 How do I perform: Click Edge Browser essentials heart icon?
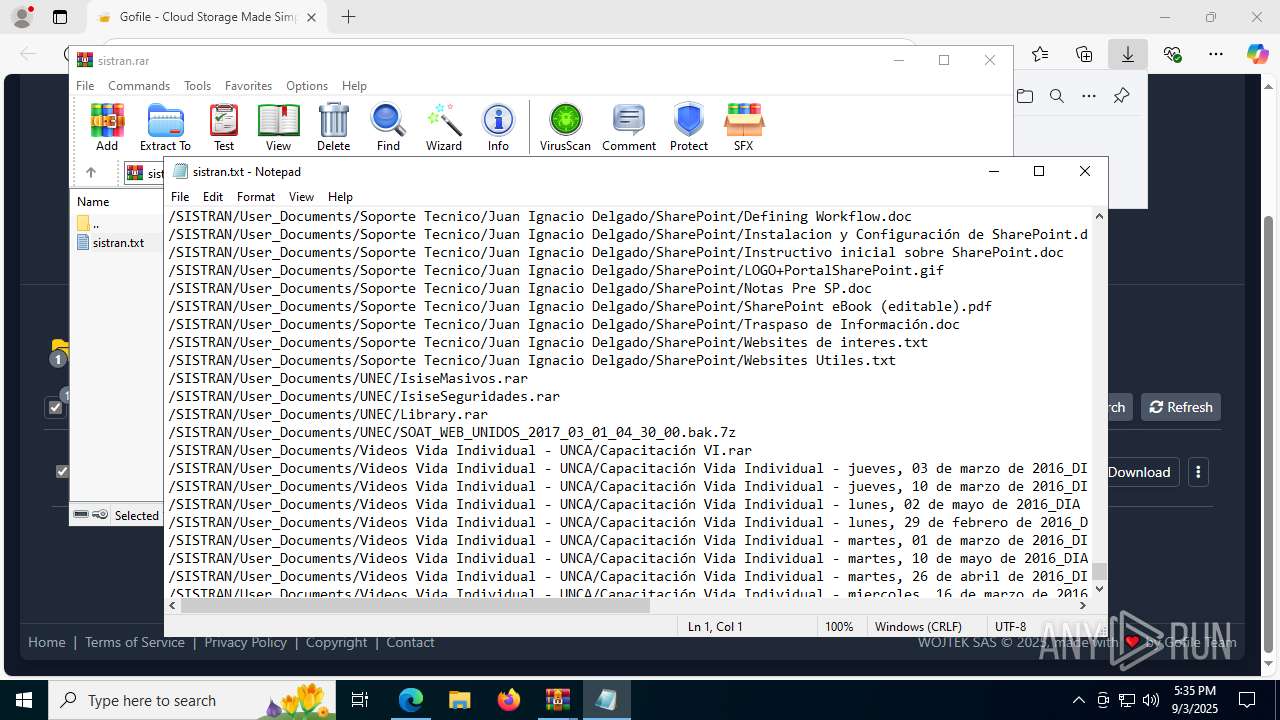click(1172, 54)
